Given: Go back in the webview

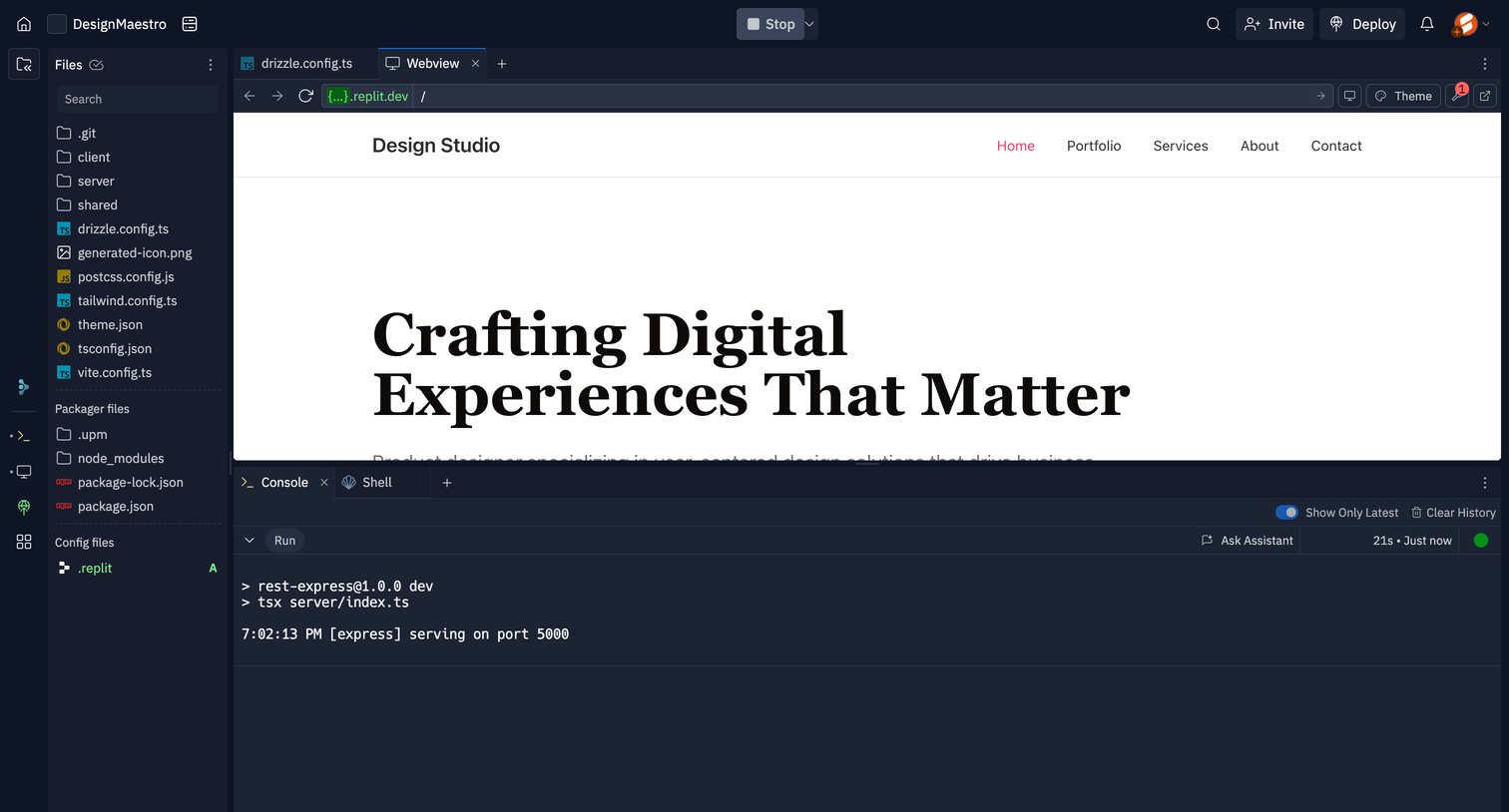Looking at the screenshot, I should (x=250, y=96).
